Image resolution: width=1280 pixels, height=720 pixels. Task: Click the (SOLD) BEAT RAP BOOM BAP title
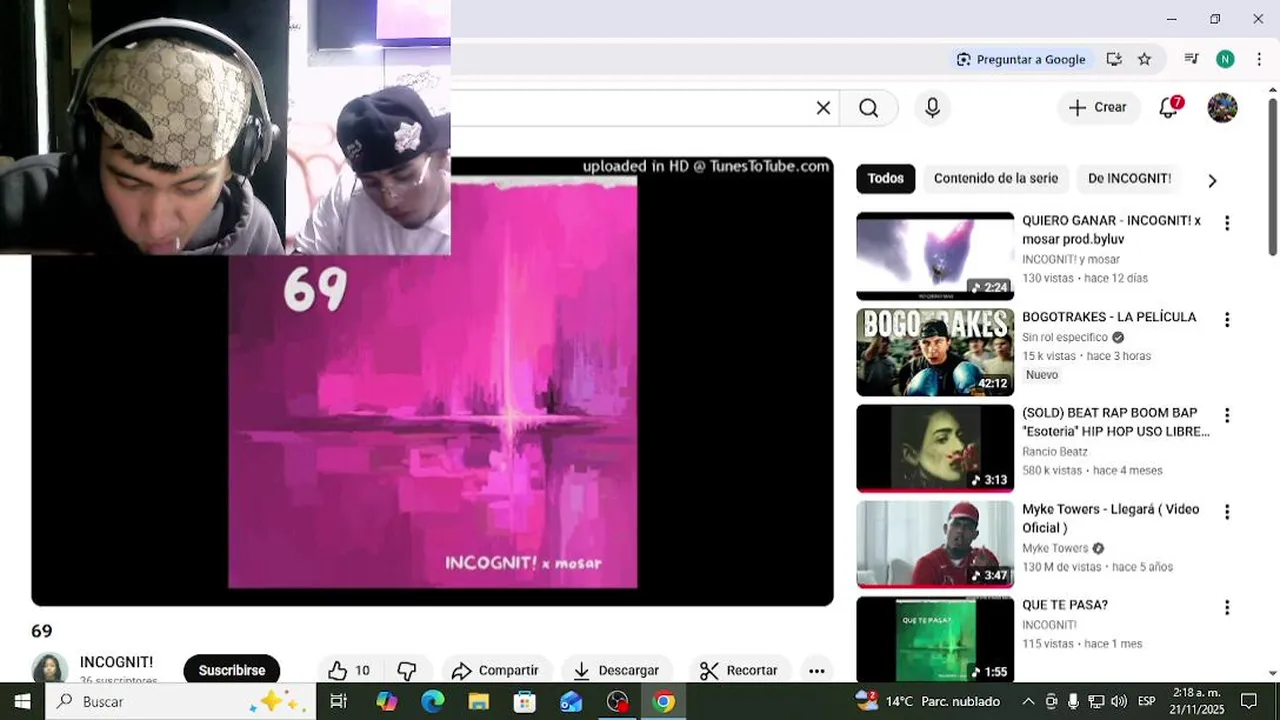coord(1116,422)
